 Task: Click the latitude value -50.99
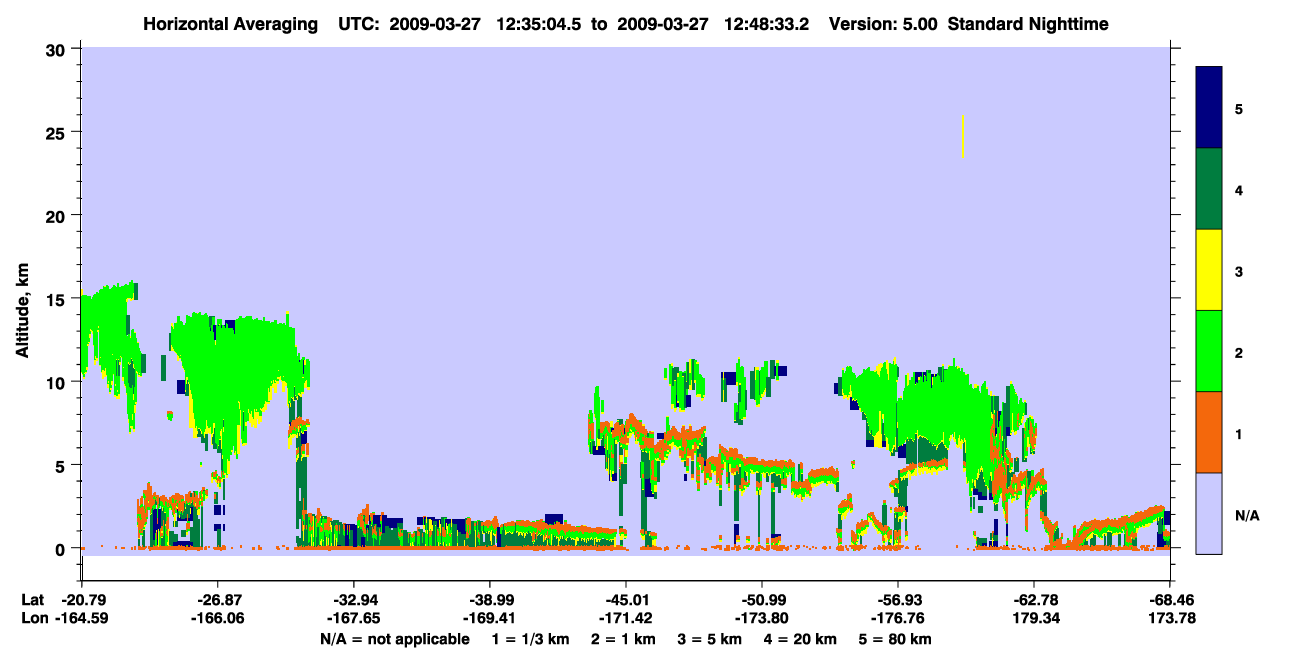point(762,600)
